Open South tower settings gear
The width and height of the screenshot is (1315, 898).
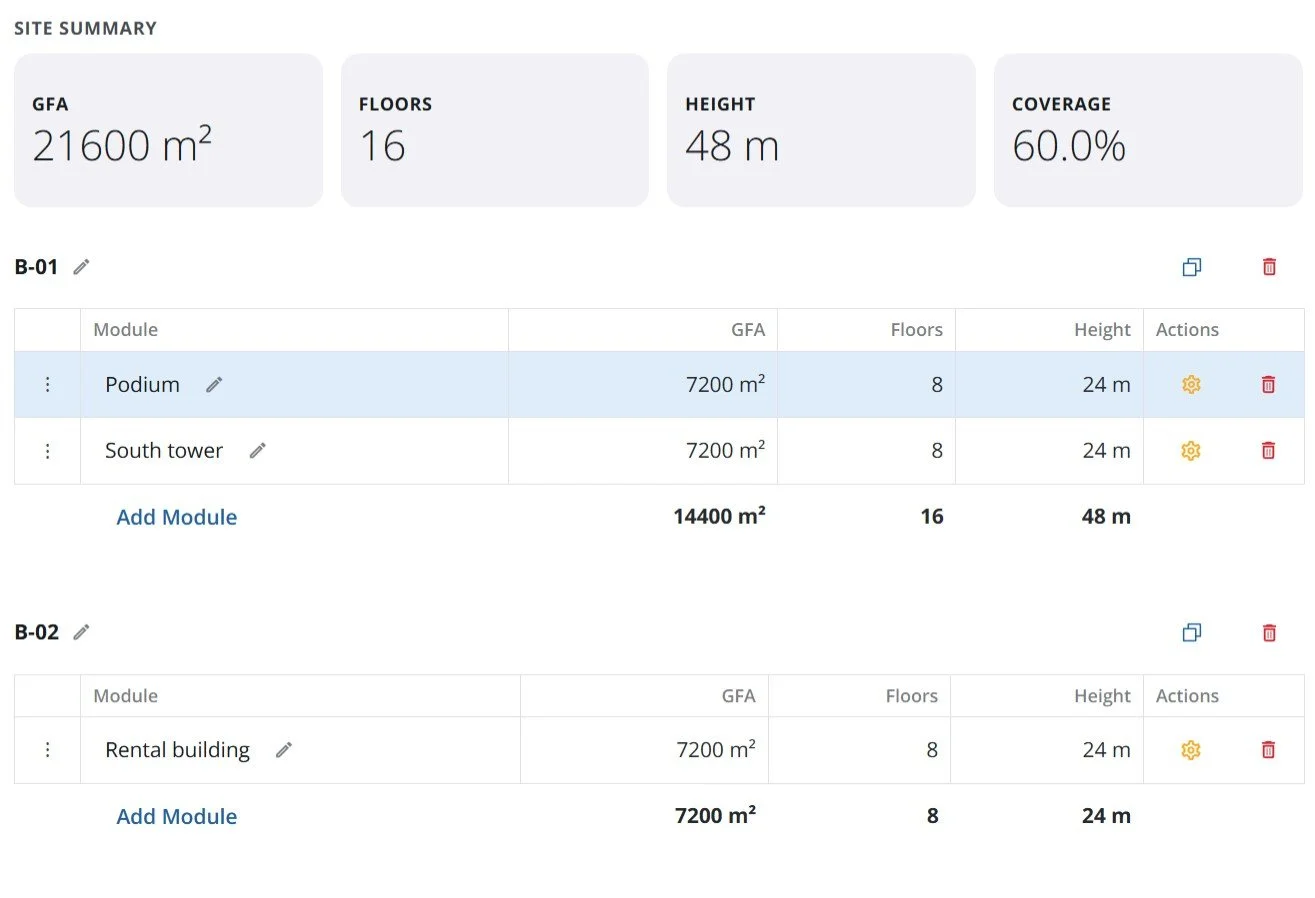pyautogui.click(x=1190, y=451)
